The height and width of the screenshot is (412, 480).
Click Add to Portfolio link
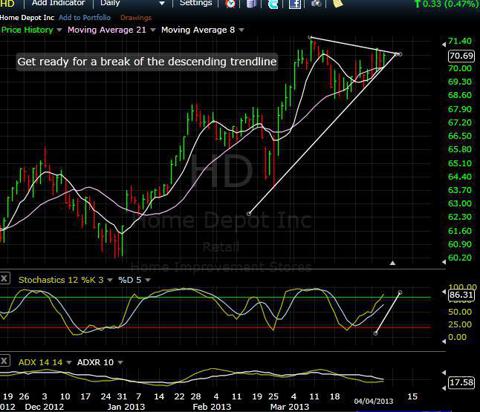point(84,18)
